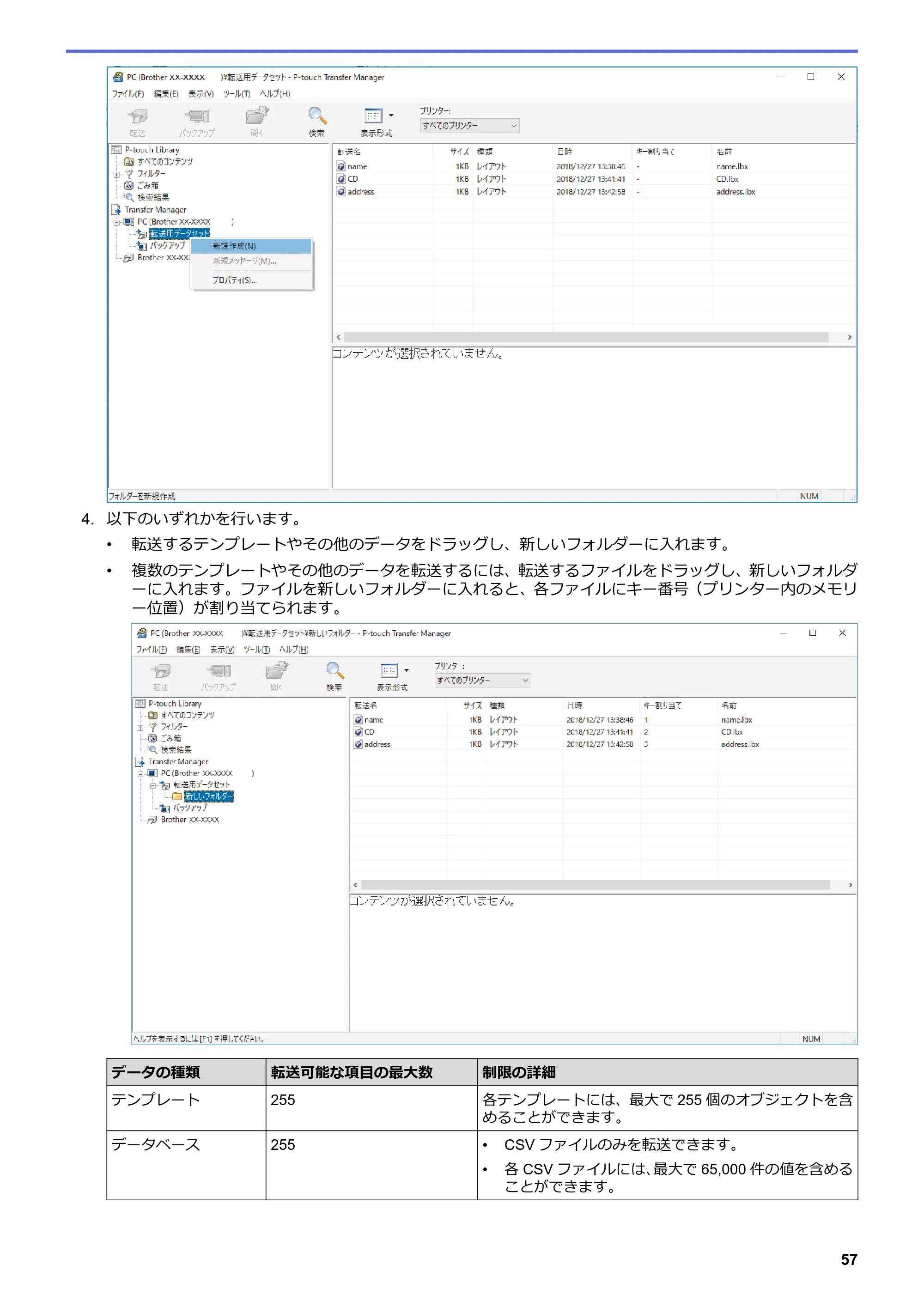Collapse 転送用データセット node in lower window tree

coord(152,785)
